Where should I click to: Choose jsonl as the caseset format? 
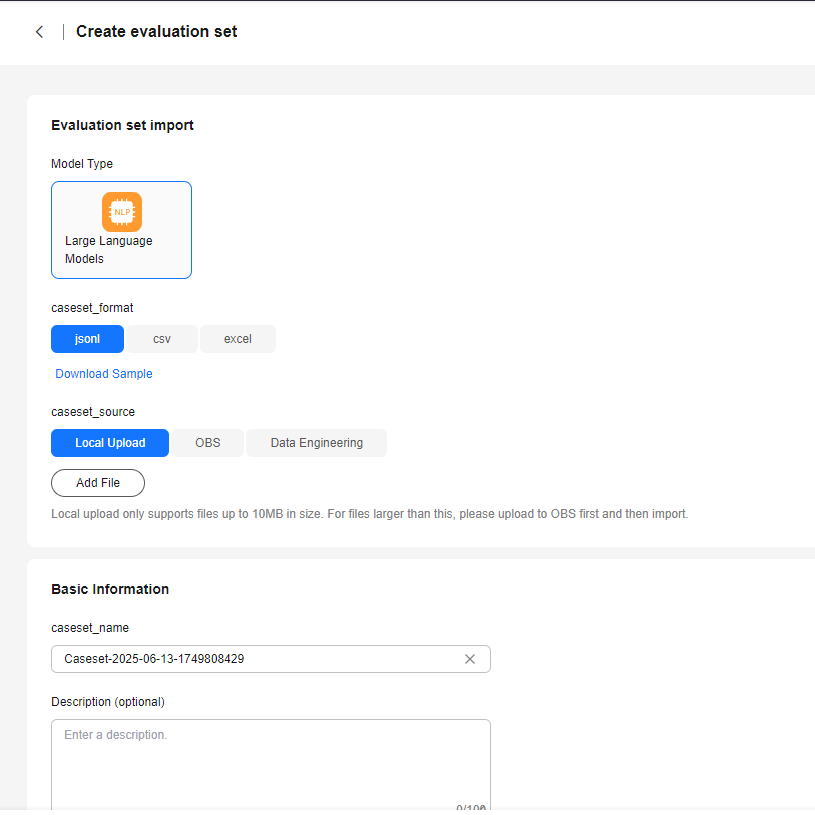tap(87, 339)
